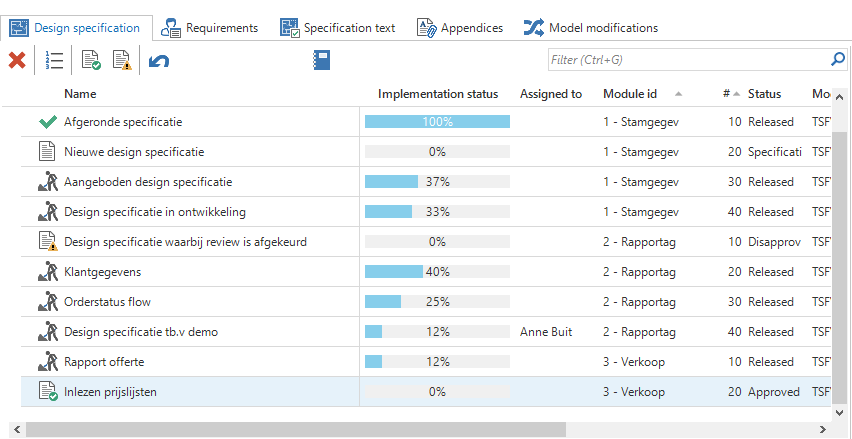Viewport: 852px width, 439px height.
Task: Open the Specification text tab
Action: (338, 28)
